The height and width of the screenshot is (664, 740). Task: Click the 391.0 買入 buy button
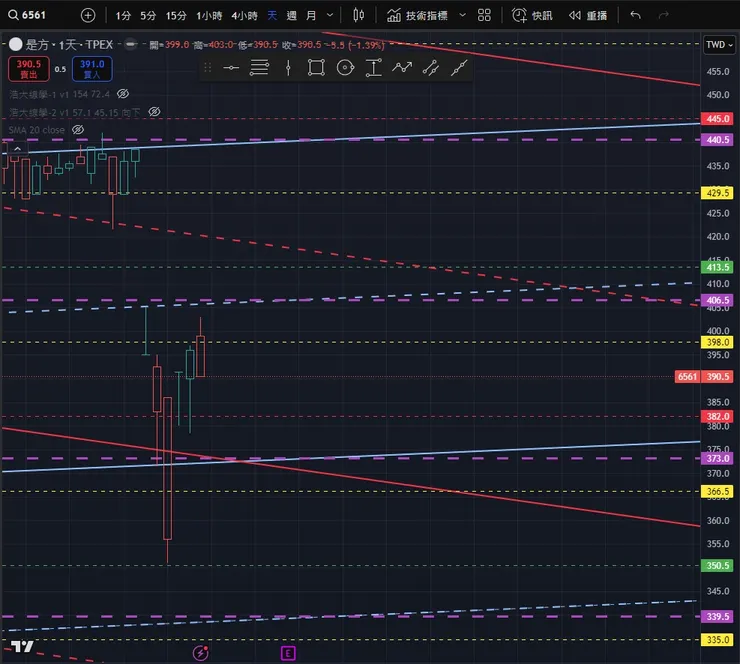point(92,69)
